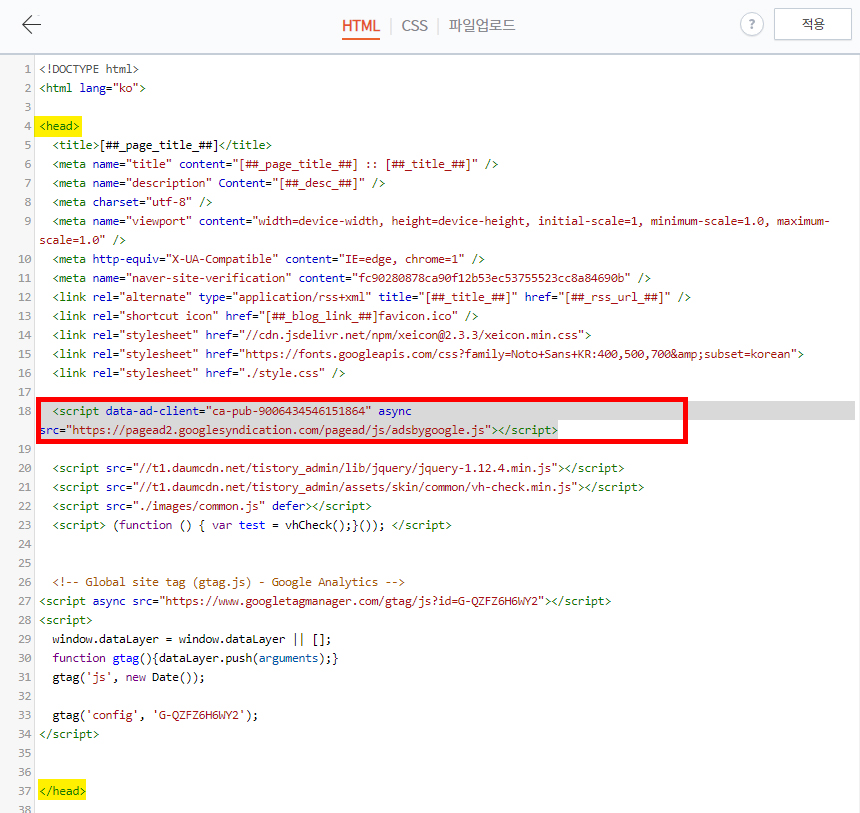Click the 적용 apply button
Viewport: 860px width, 813px height.
[812, 24]
